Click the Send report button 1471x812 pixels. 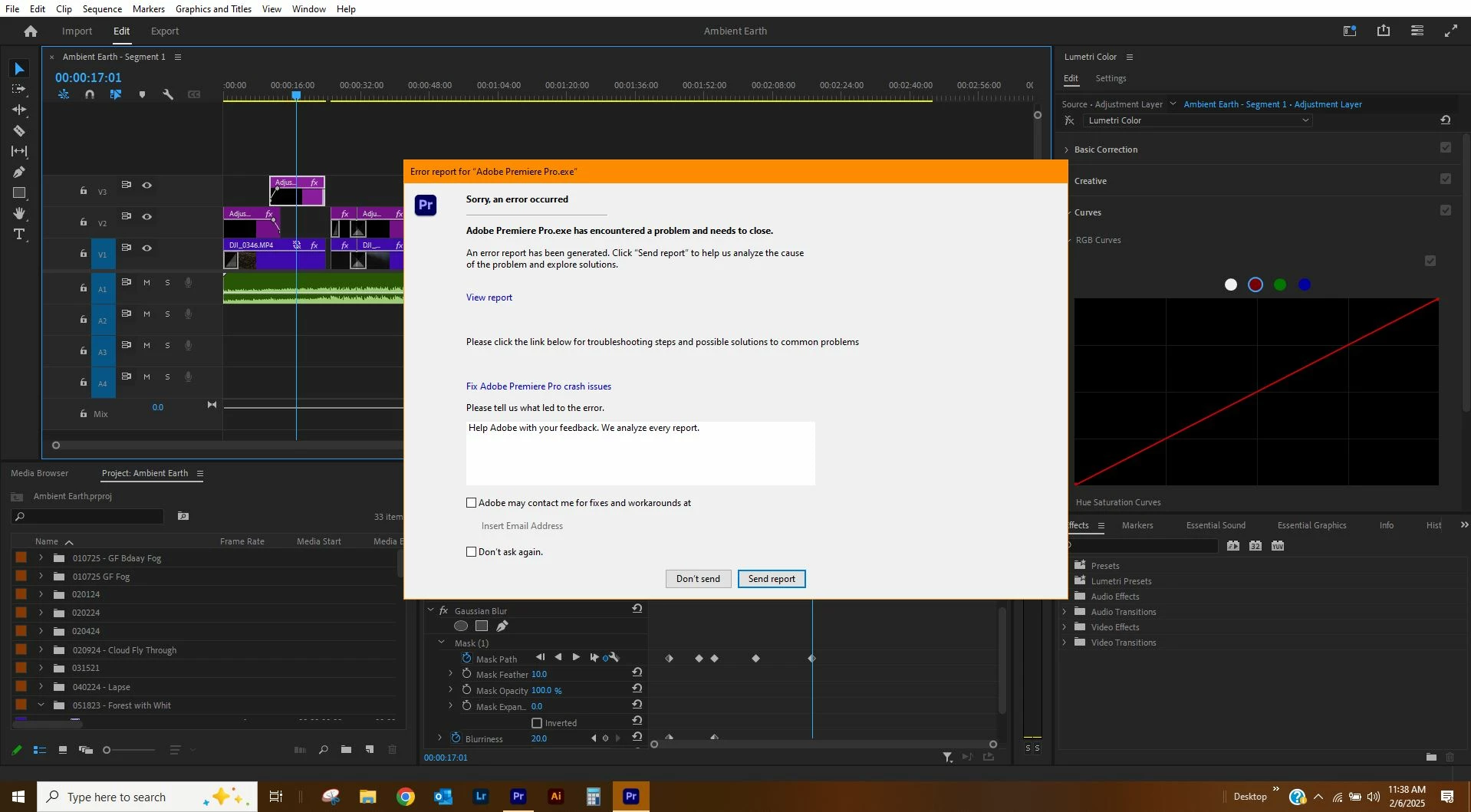click(x=772, y=579)
